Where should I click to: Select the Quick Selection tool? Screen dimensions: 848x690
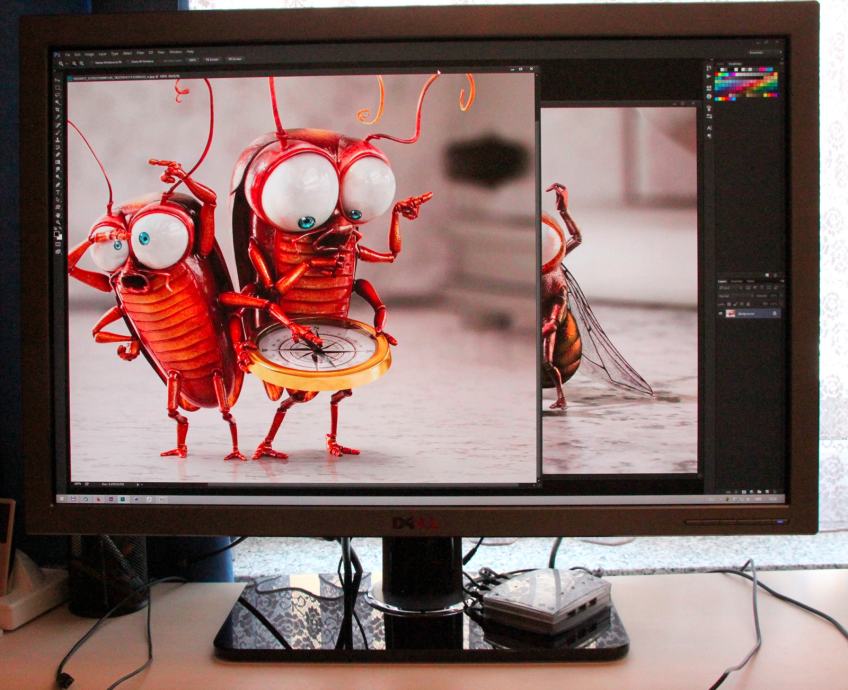pos(57,102)
